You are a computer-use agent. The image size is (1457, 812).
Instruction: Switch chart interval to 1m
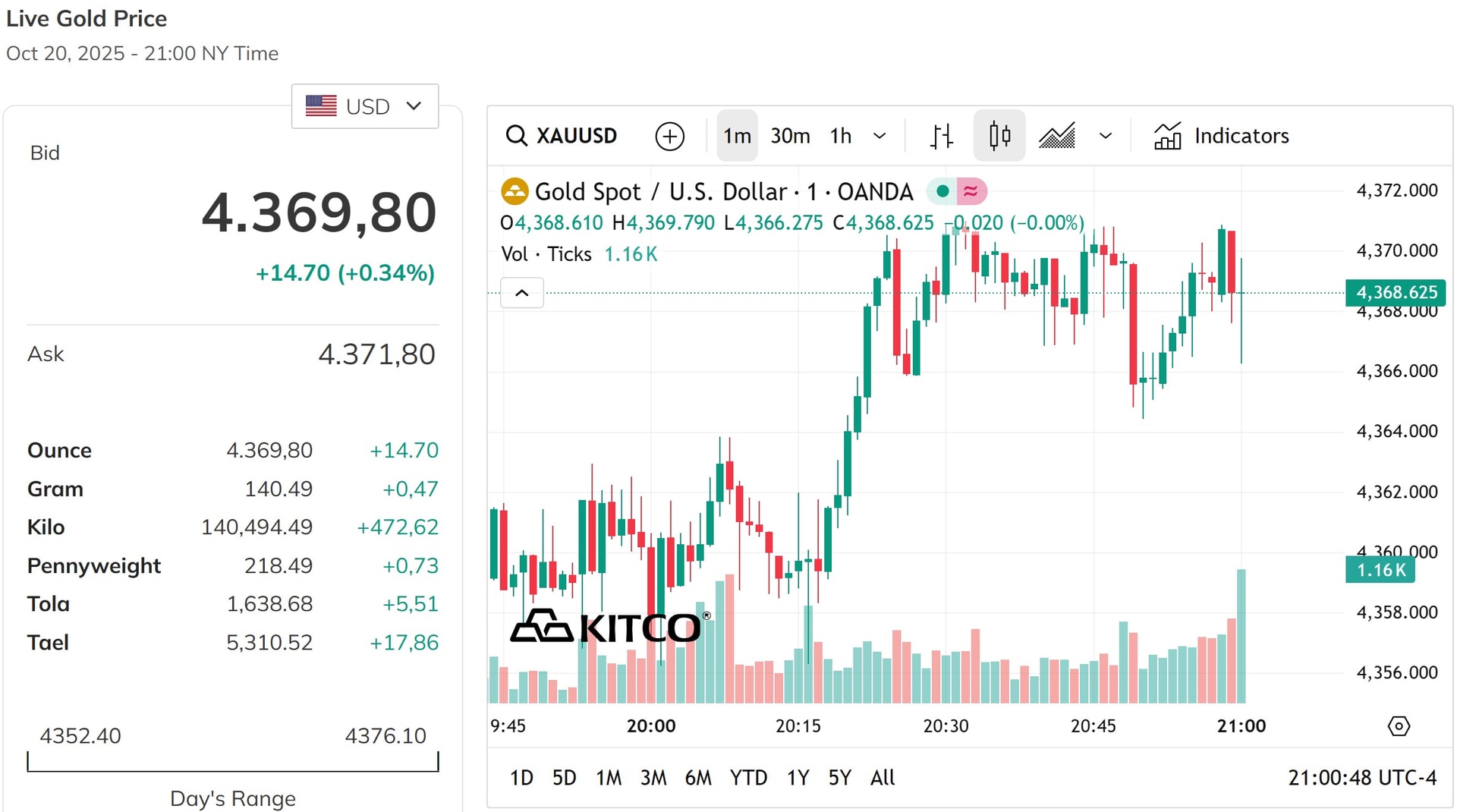coord(737,136)
